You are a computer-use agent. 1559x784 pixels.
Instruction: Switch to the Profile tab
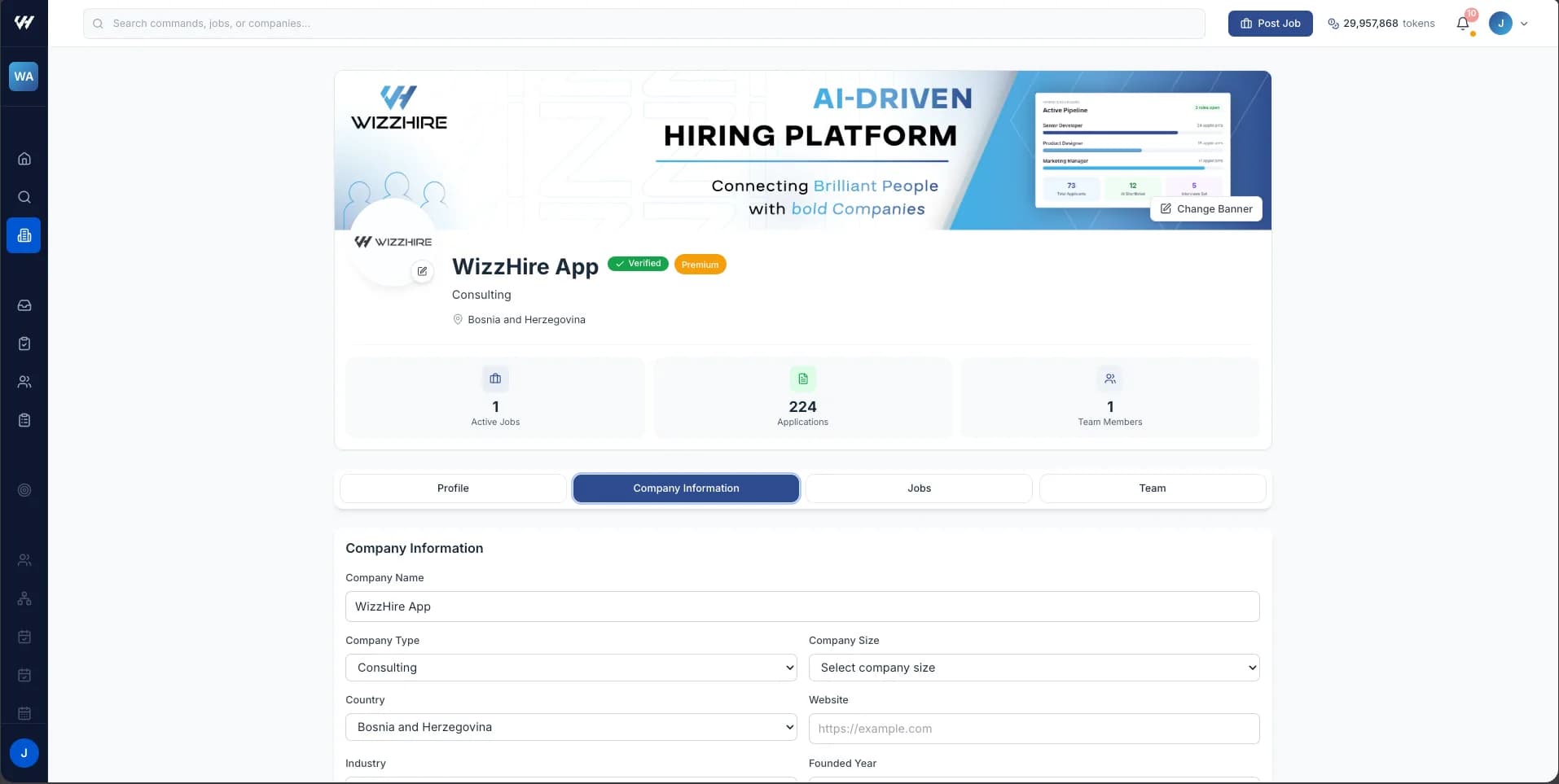453,488
